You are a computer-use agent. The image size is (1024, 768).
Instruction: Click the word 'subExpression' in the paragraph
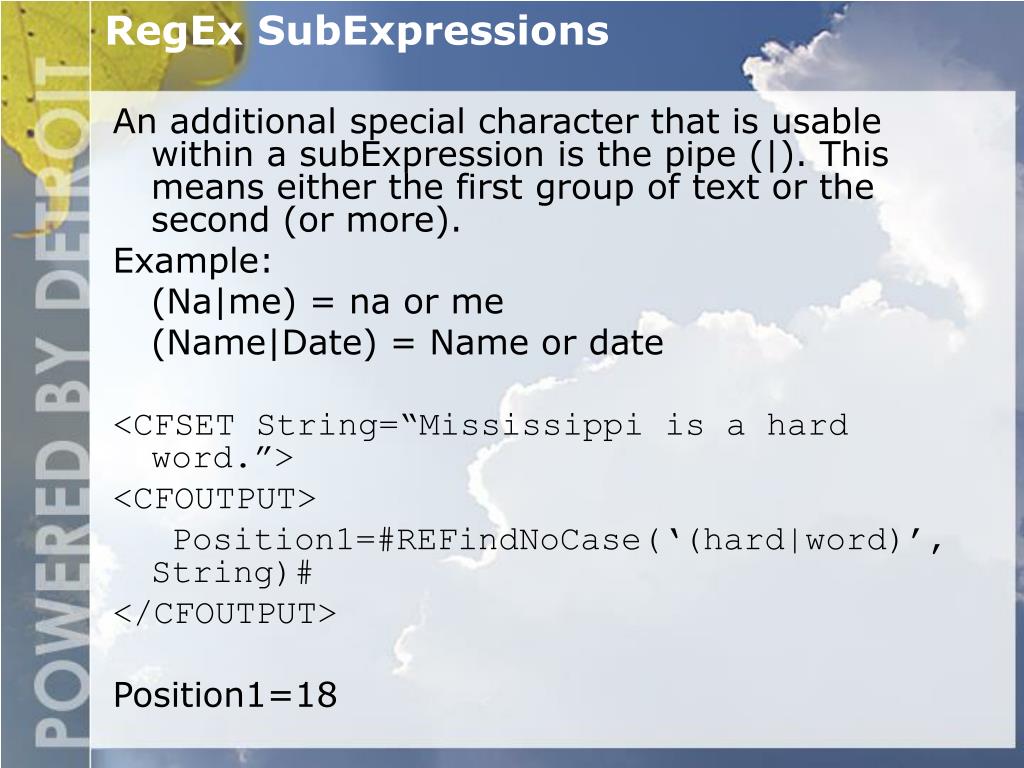[x=421, y=155]
